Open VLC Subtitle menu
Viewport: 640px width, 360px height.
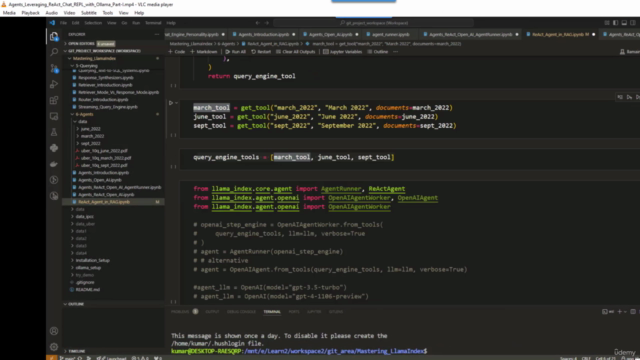89,13
